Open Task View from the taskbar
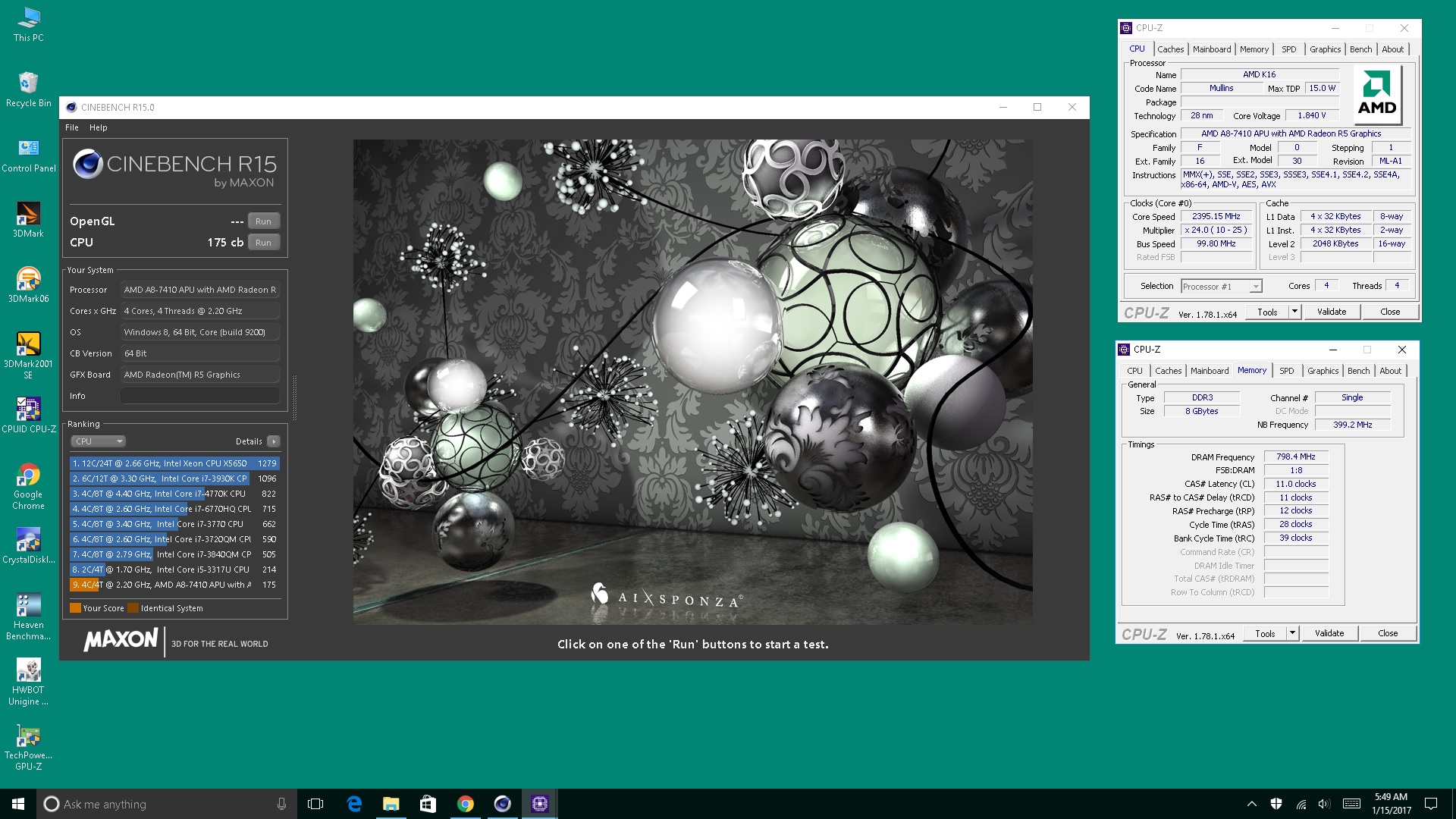The width and height of the screenshot is (1456, 819). pos(315,804)
